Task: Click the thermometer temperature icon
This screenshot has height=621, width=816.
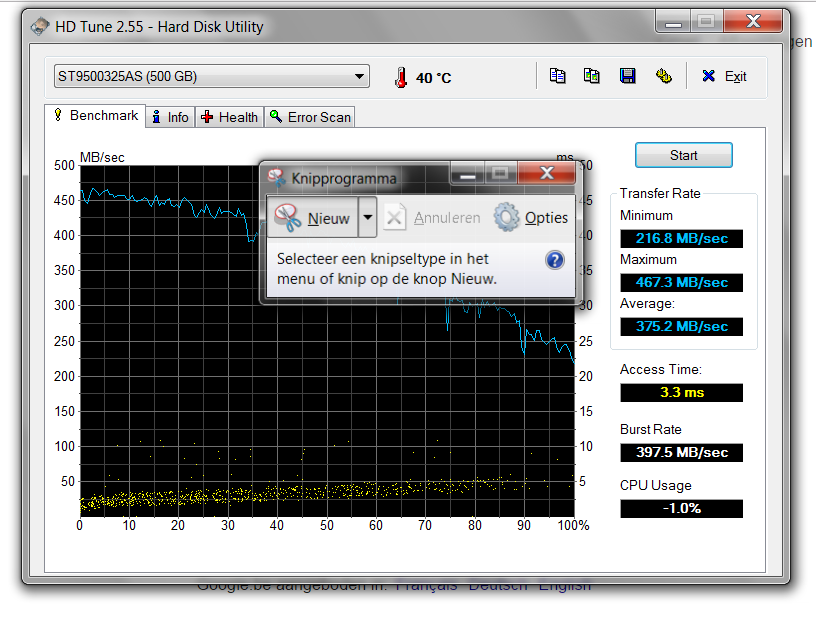Action: point(401,78)
